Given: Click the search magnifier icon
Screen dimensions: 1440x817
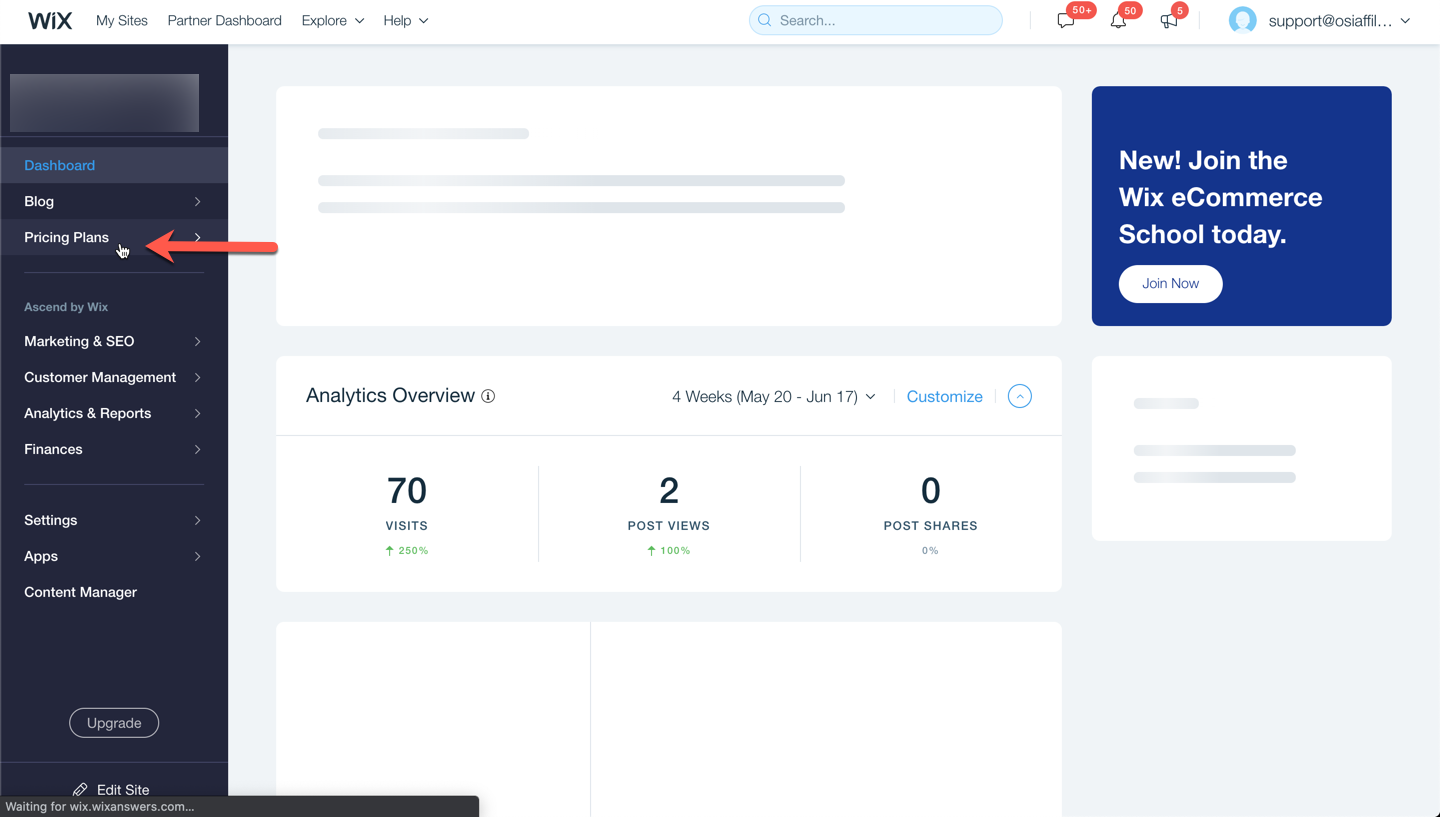Looking at the screenshot, I should [765, 20].
